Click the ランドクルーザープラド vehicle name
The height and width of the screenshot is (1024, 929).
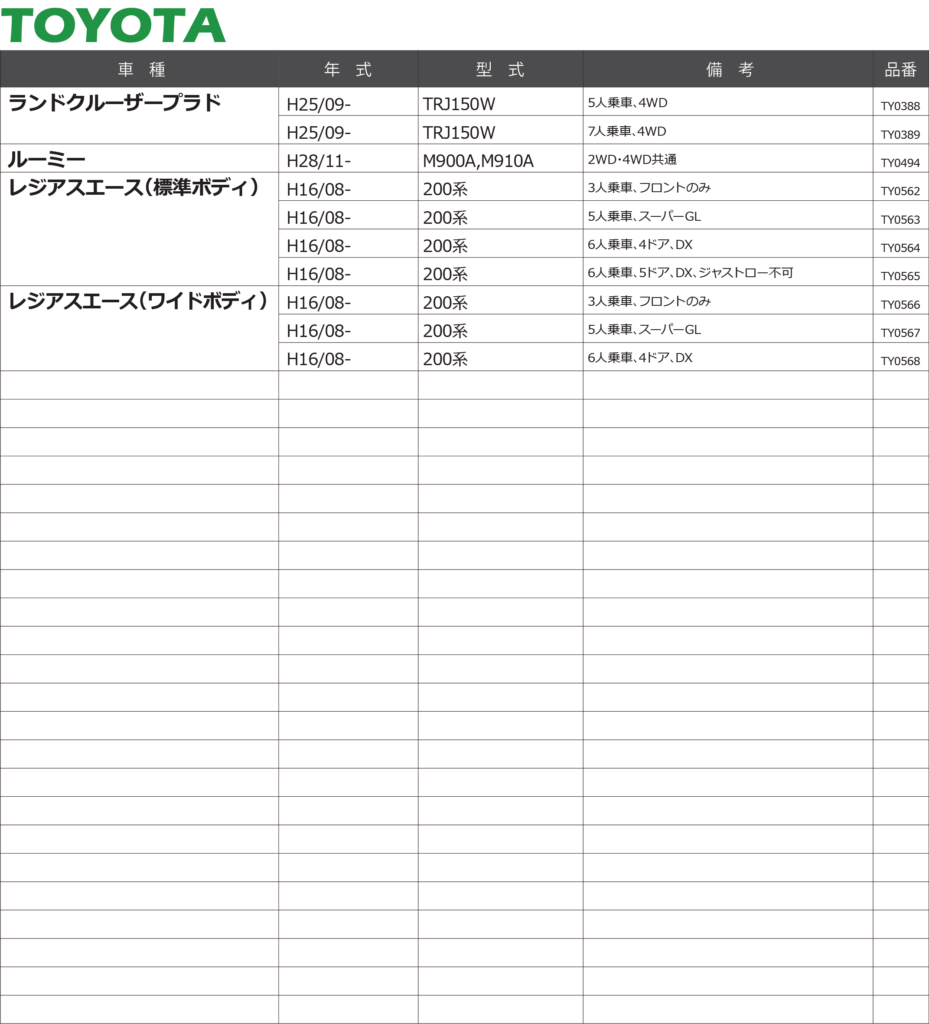[114, 102]
